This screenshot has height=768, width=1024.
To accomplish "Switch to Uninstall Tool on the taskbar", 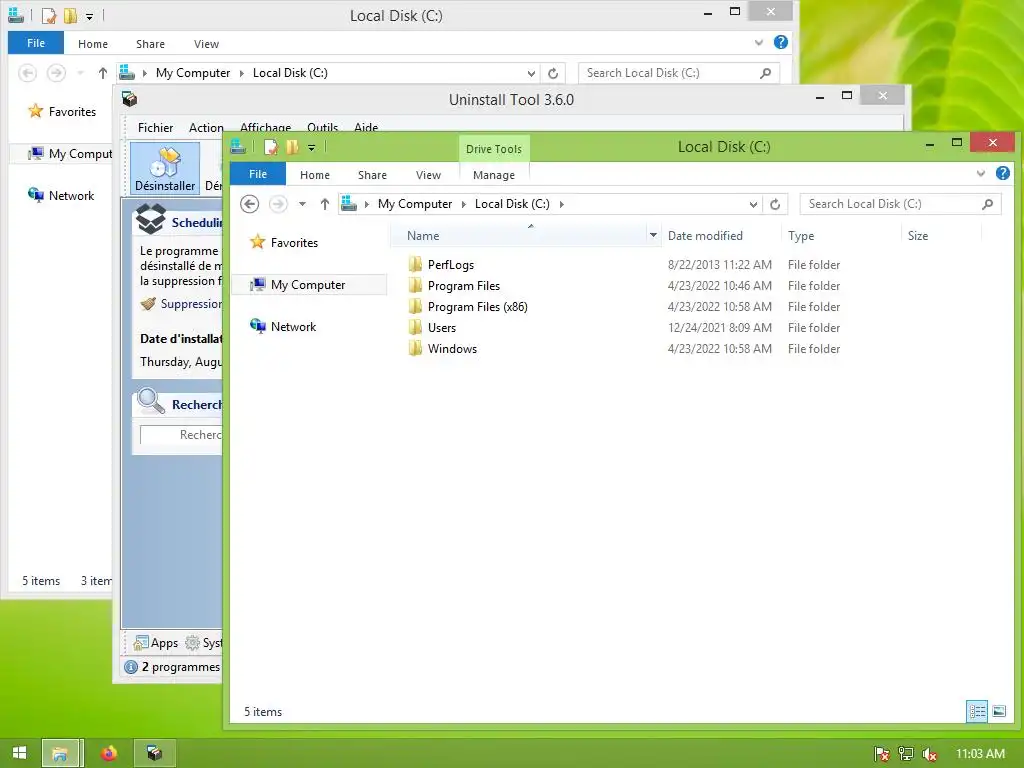I will coord(154,753).
